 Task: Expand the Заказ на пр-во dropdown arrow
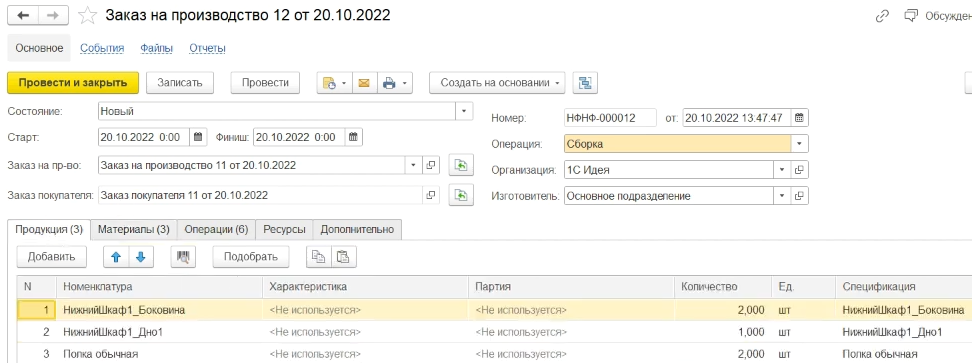click(413, 165)
